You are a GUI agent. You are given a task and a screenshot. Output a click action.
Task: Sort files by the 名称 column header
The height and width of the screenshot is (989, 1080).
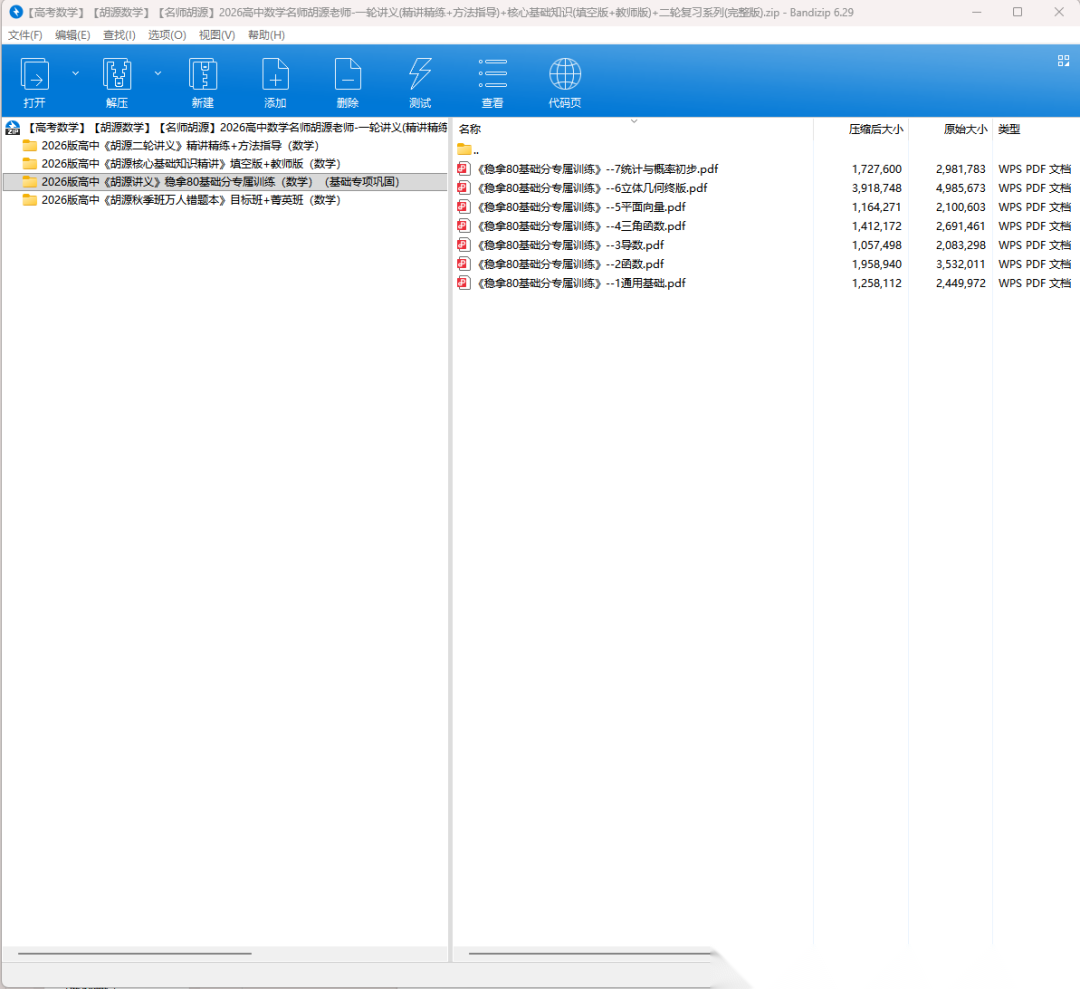[x=470, y=129]
